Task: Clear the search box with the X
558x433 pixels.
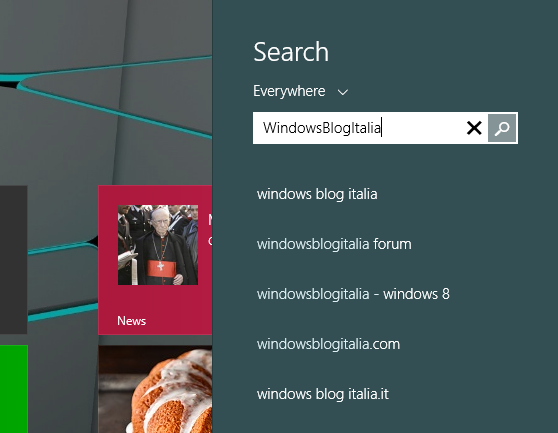Action: click(x=474, y=128)
